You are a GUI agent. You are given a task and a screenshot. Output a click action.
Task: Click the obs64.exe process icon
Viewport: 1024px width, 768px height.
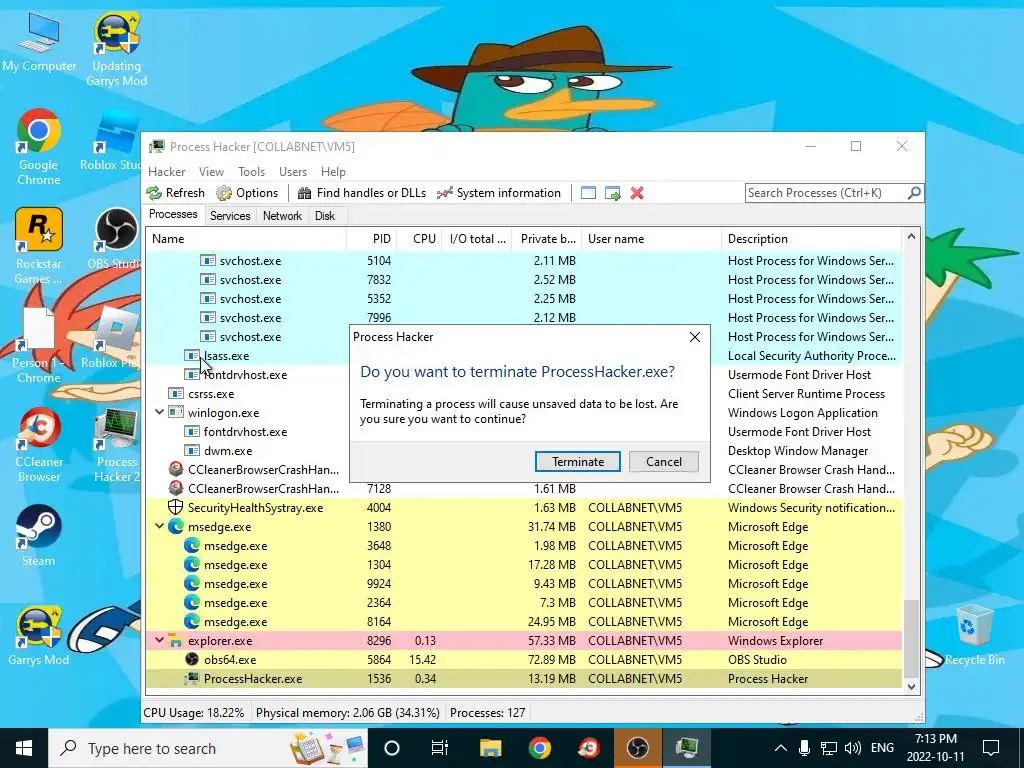point(192,660)
